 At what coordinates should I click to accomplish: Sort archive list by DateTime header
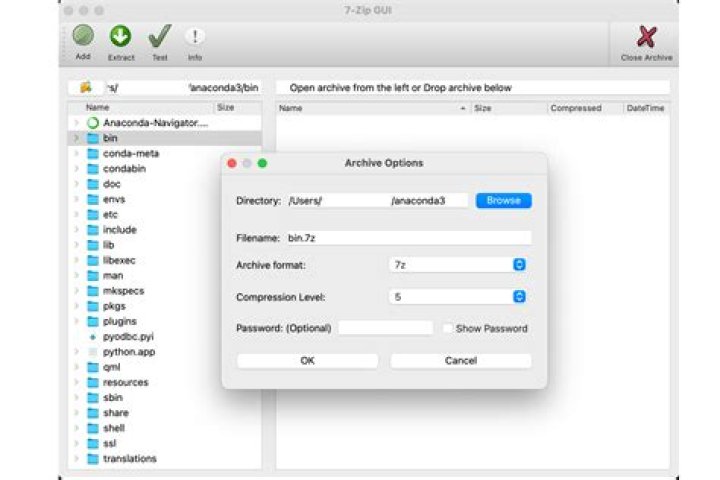tap(647, 108)
